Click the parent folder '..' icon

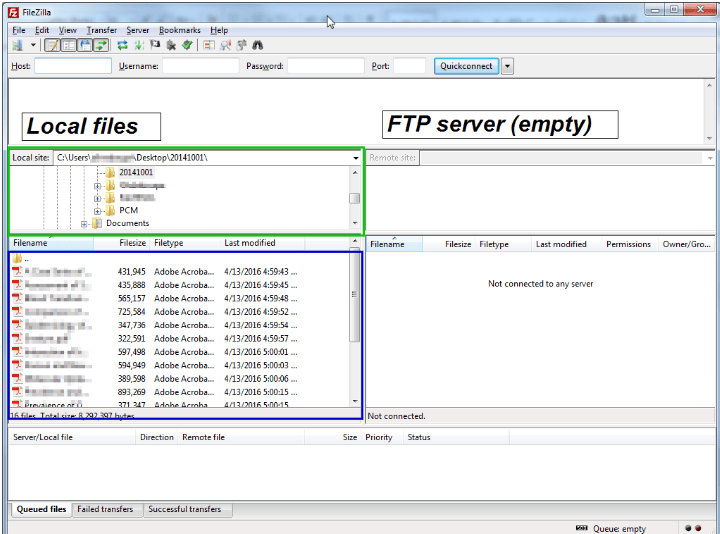(17, 258)
